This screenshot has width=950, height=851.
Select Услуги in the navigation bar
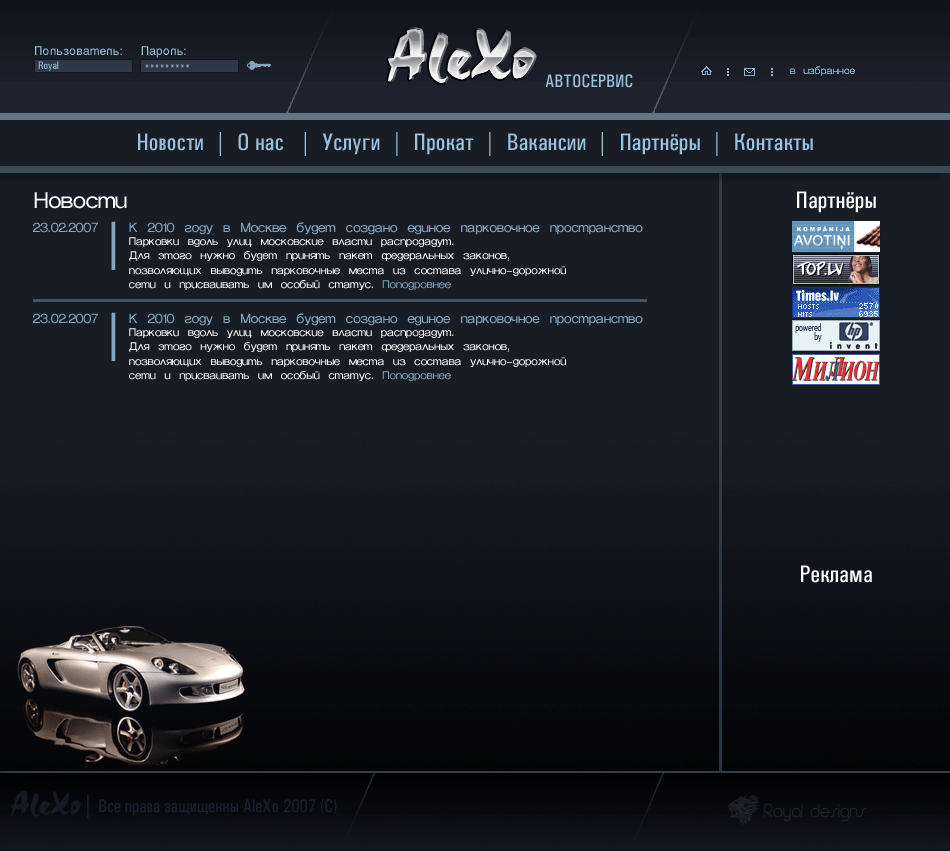350,142
